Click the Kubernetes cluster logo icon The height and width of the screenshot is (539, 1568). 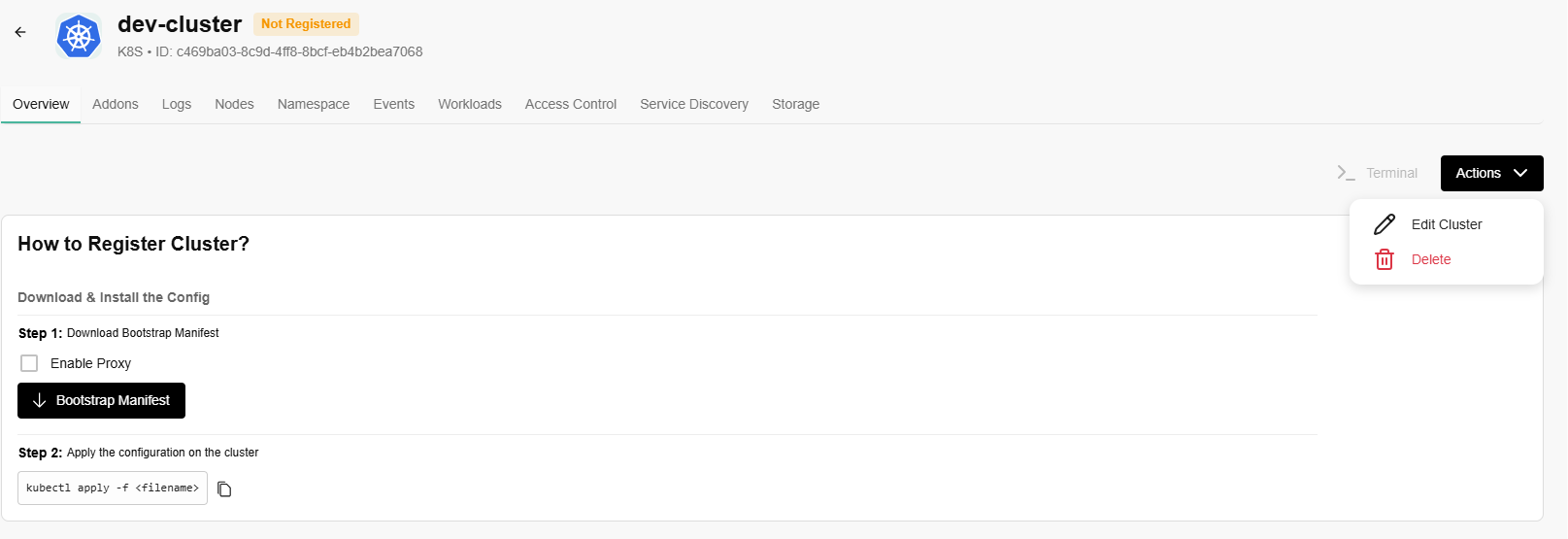[79, 37]
